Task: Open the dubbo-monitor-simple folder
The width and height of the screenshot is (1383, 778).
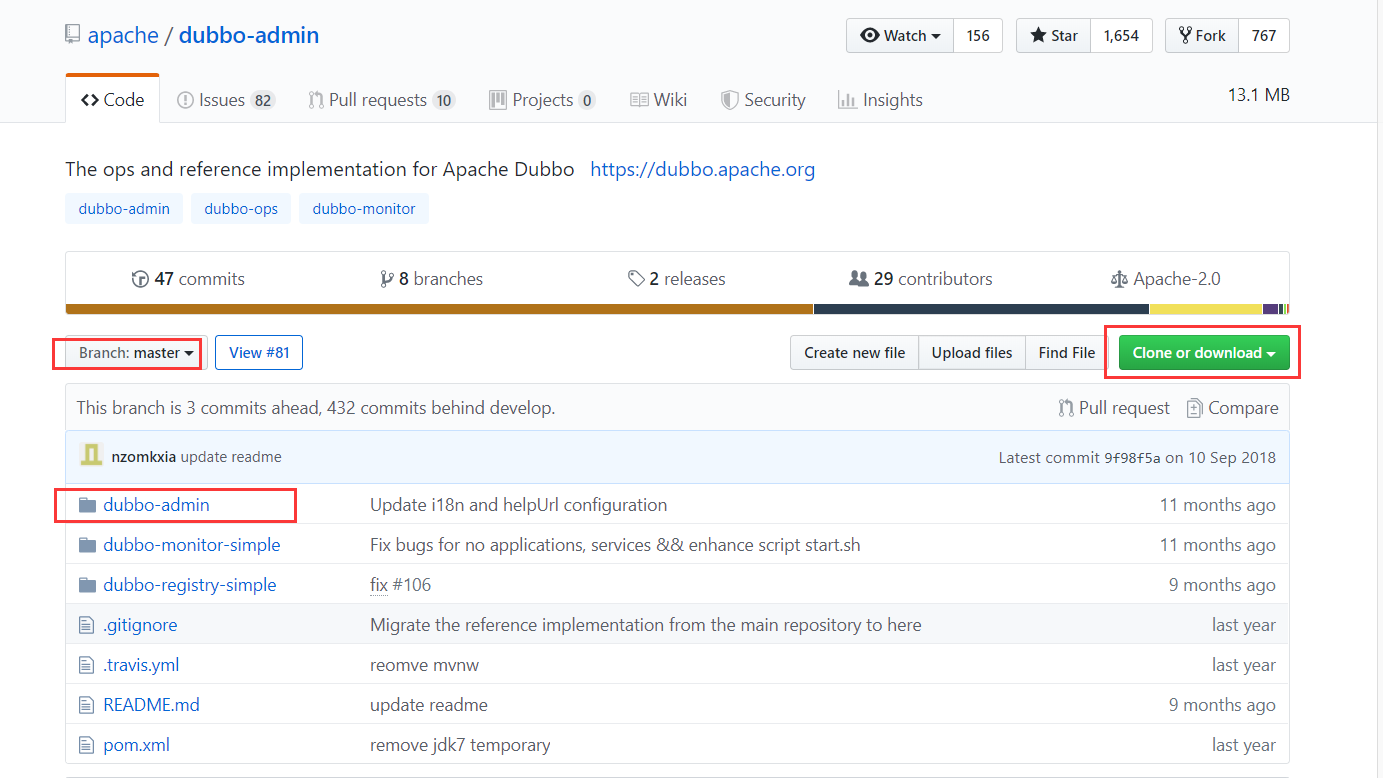Action: pyautogui.click(x=192, y=545)
